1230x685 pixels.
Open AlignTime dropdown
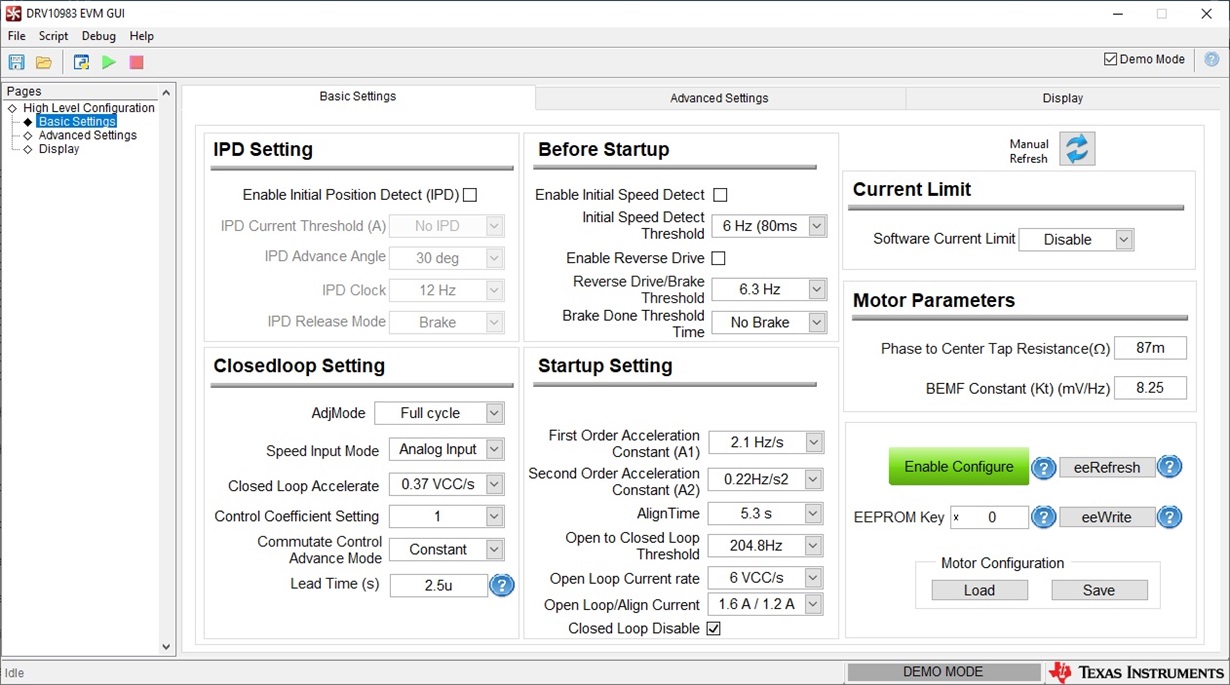click(x=766, y=513)
